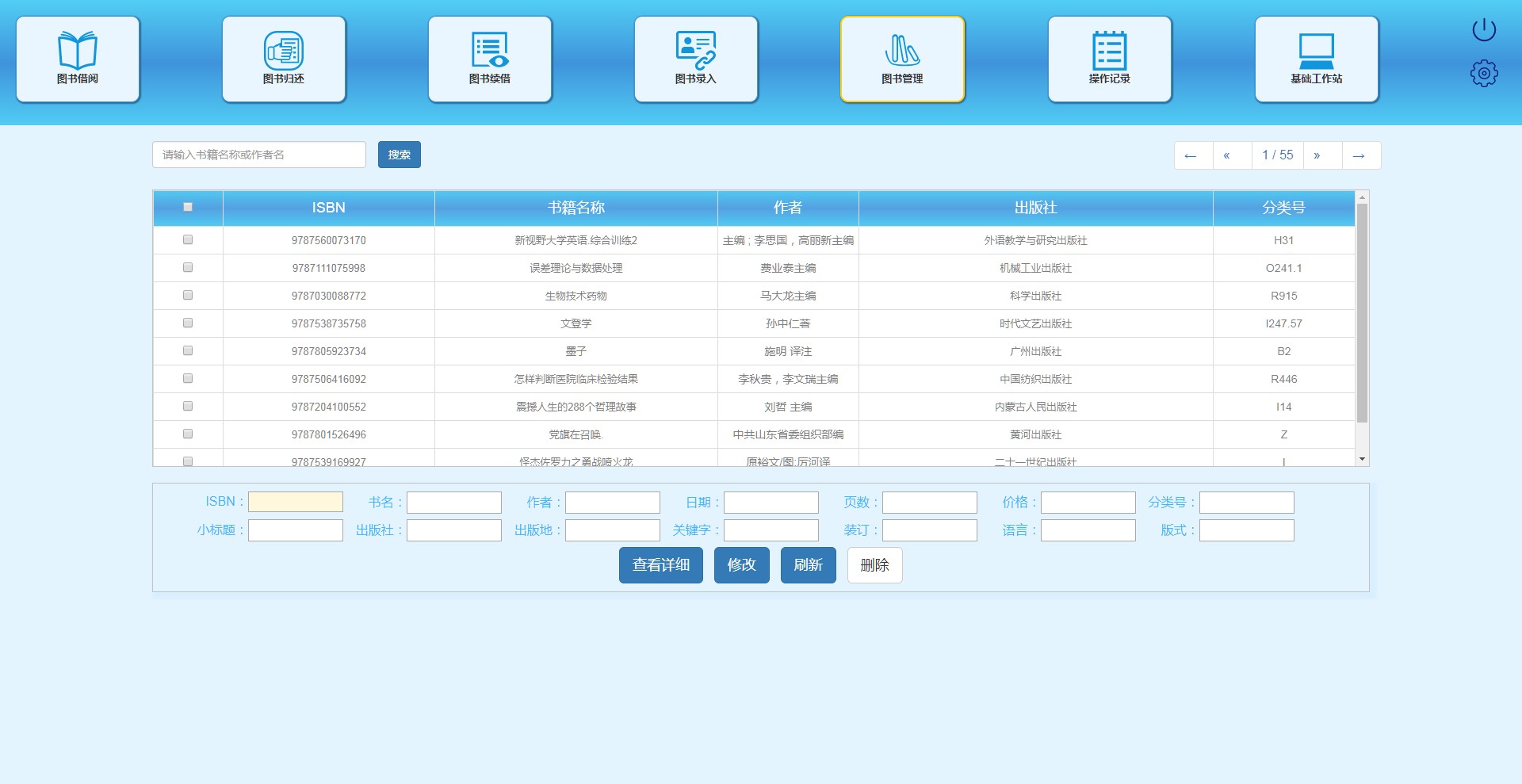Open the 图书续借 book renewal module
This screenshot has height=784, width=1522.
(x=490, y=59)
